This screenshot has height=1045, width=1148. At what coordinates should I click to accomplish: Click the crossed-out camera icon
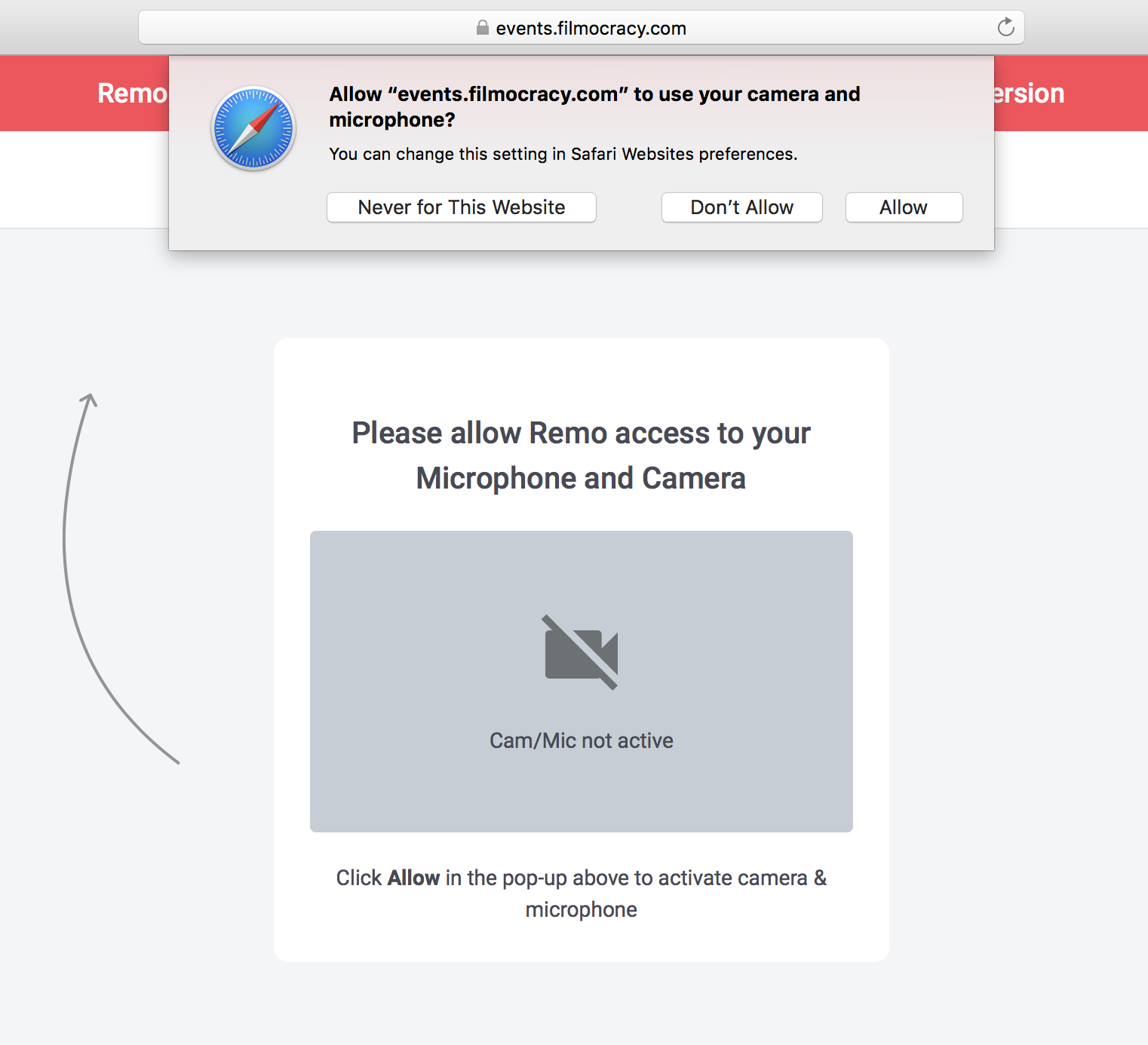point(581,653)
